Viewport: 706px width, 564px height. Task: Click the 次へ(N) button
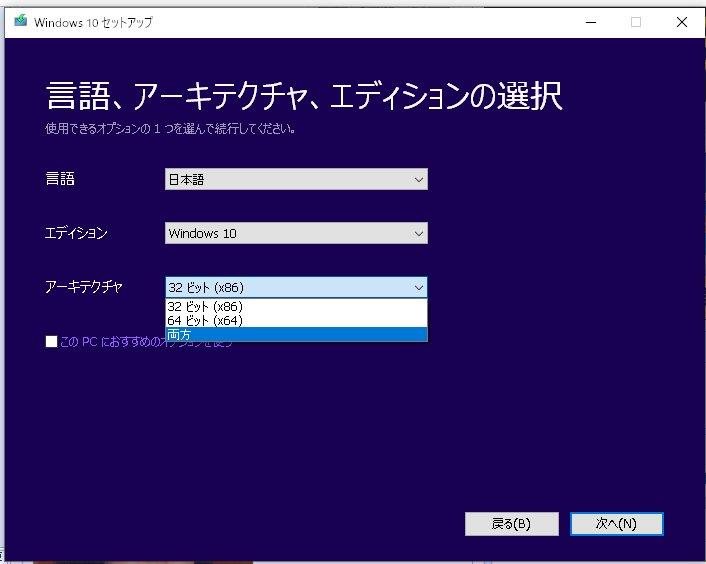(616, 523)
